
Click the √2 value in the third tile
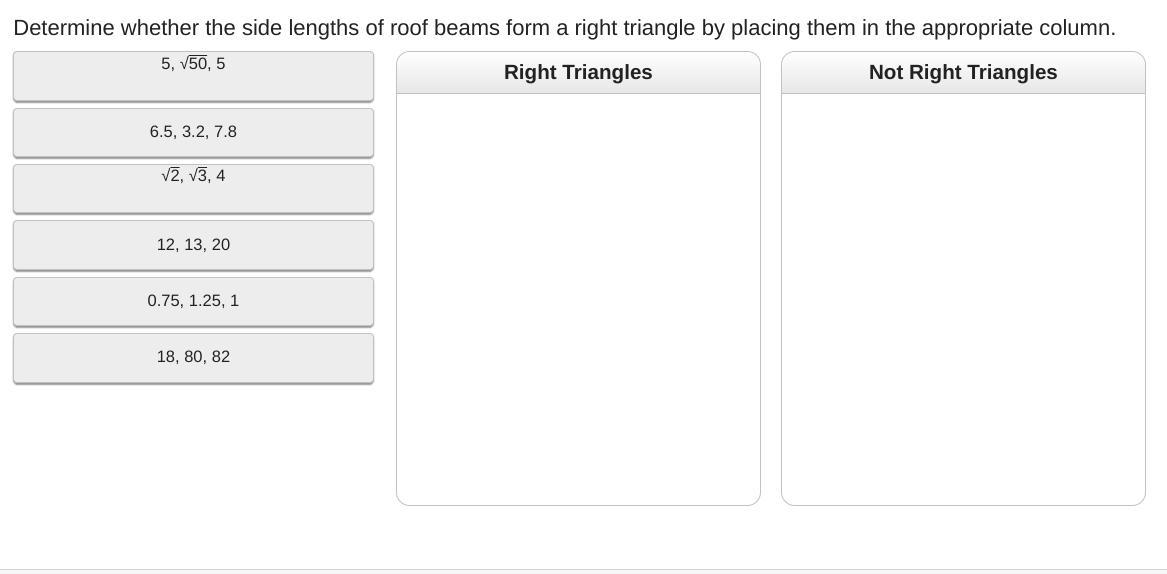tap(171, 176)
